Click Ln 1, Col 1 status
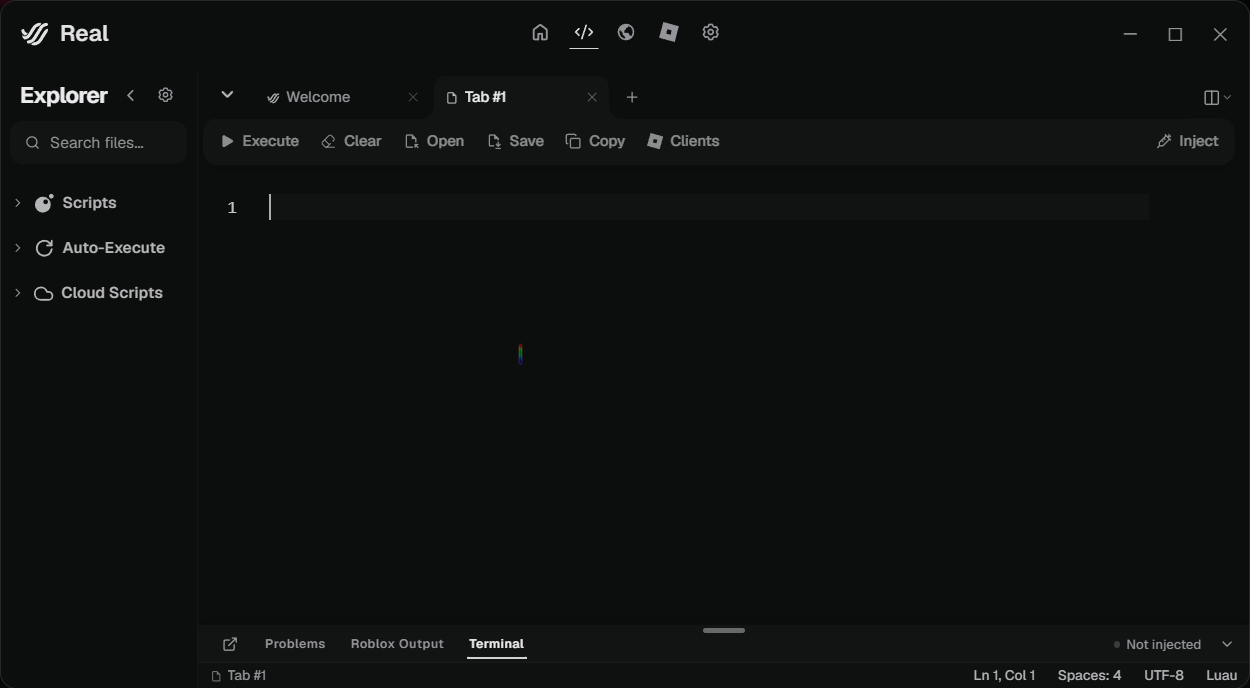This screenshot has height=688, width=1250. tap(1004, 676)
